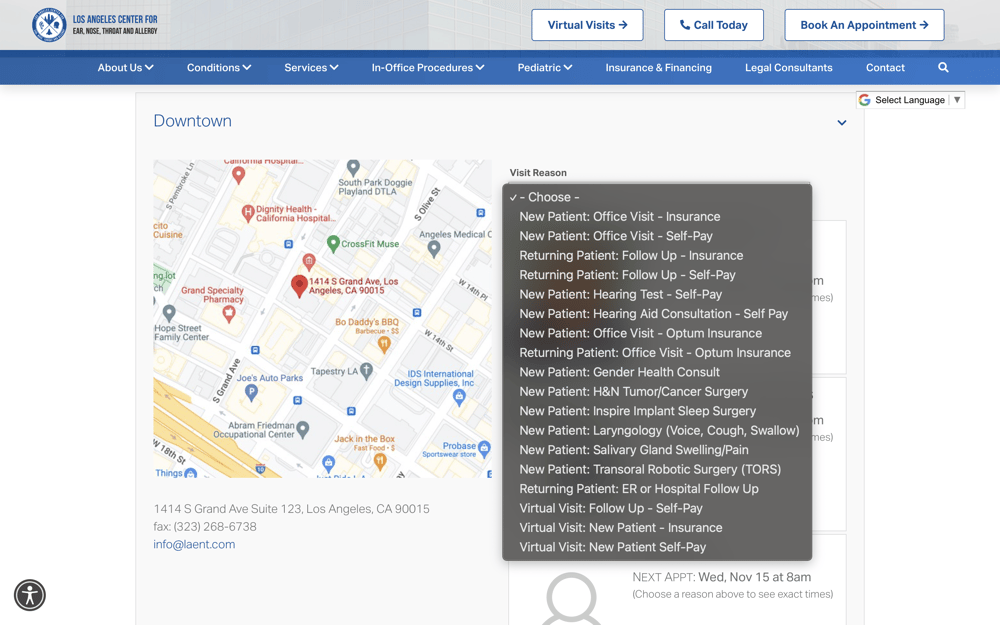The height and width of the screenshot is (625, 1000).
Task: Click the 'Visit Reason' label
Action: [538, 173]
